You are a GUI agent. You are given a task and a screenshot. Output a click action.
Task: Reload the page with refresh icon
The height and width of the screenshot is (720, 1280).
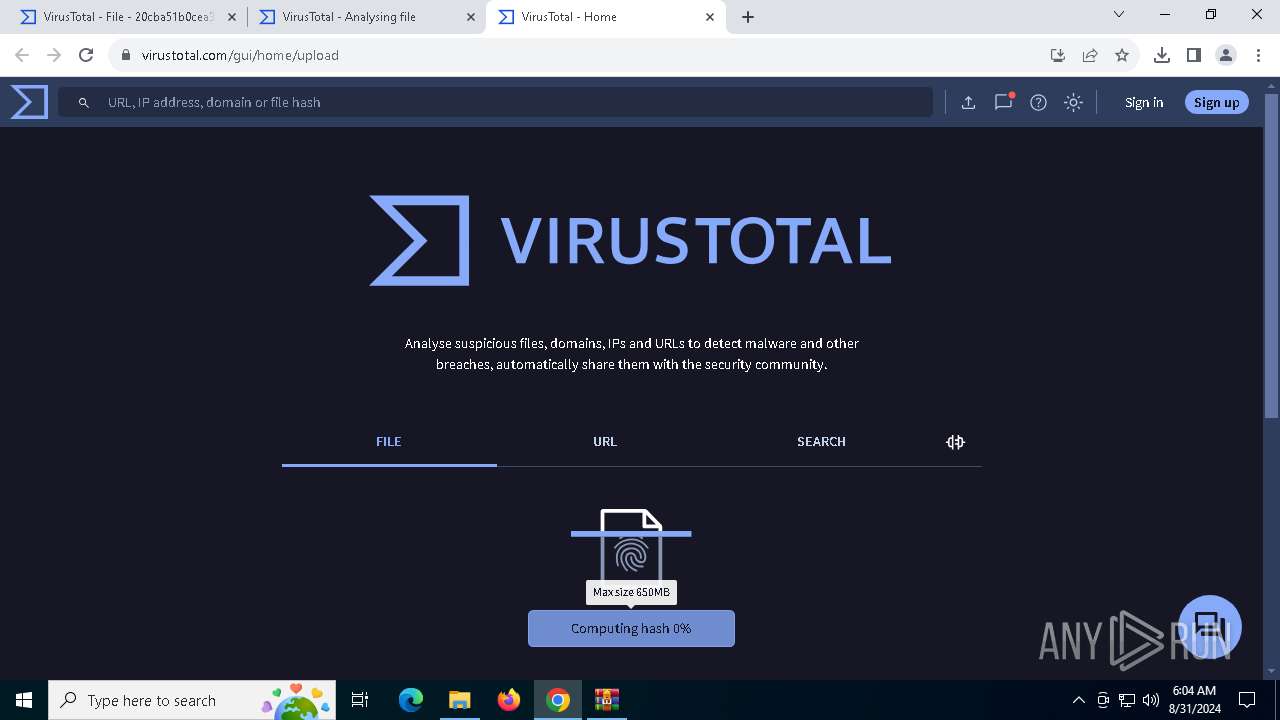pos(86,55)
